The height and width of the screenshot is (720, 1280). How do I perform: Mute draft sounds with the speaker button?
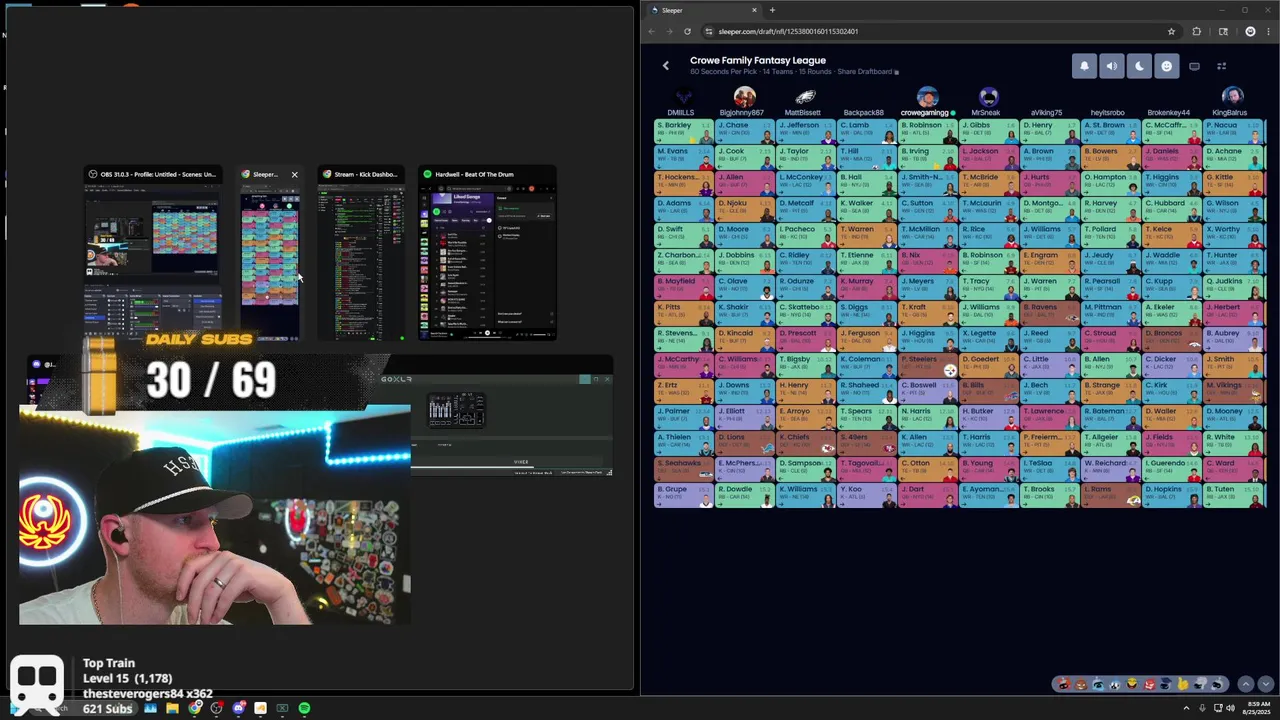pyautogui.click(x=1112, y=66)
